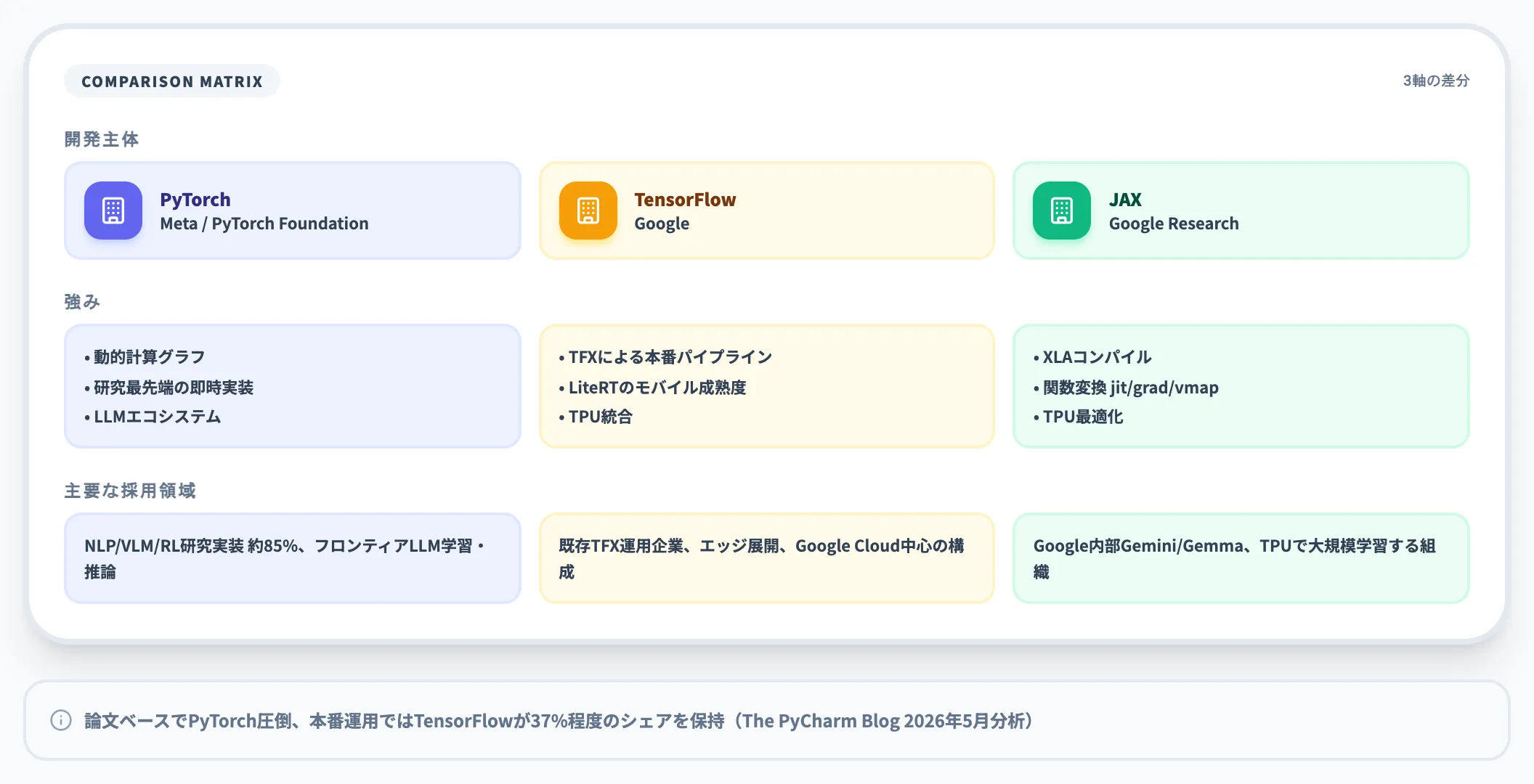Viewport: 1534px width, 784px height.
Task: Select the TensorFlow title text
Action: (x=685, y=199)
